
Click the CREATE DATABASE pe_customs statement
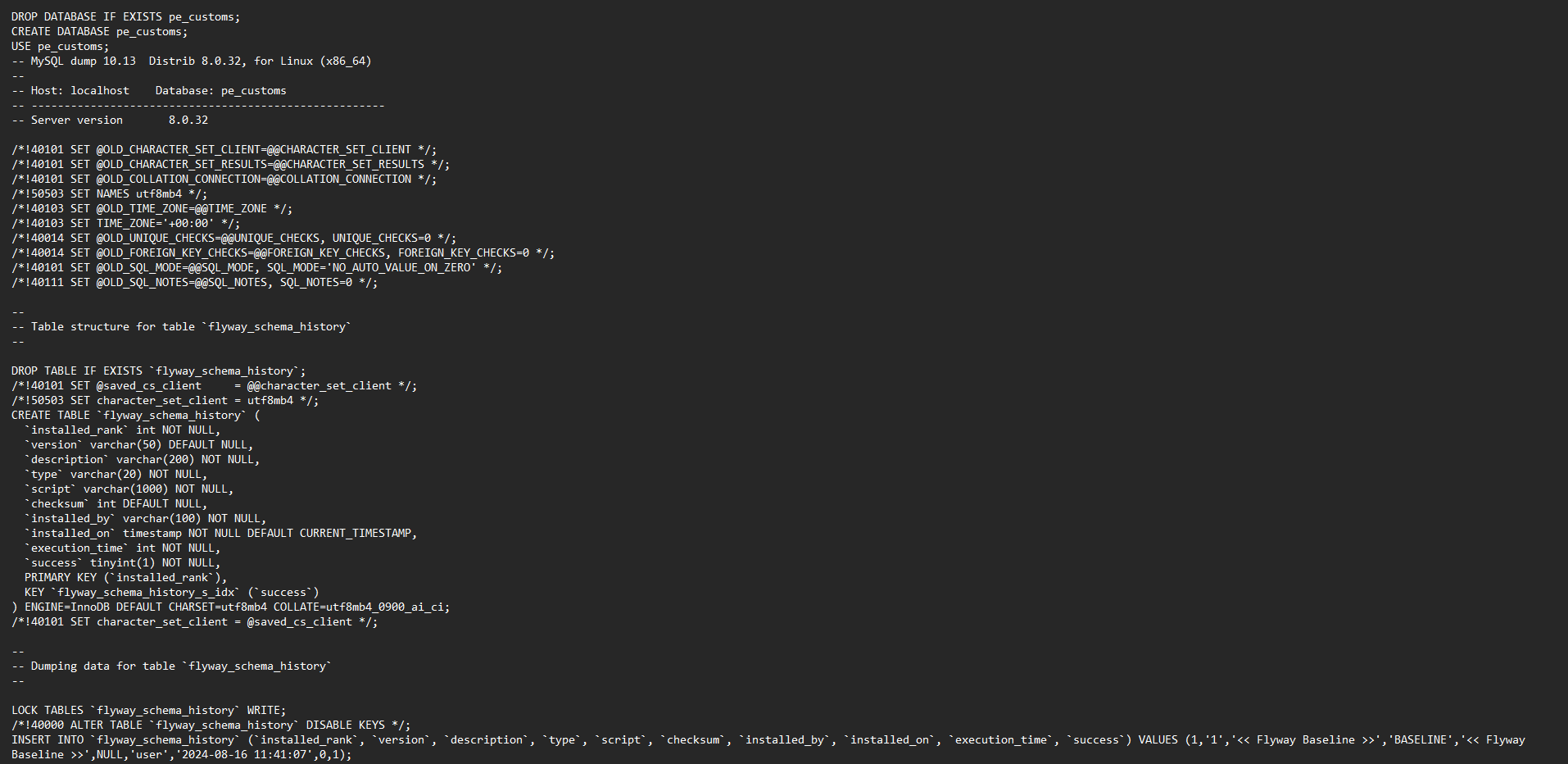click(99, 31)
